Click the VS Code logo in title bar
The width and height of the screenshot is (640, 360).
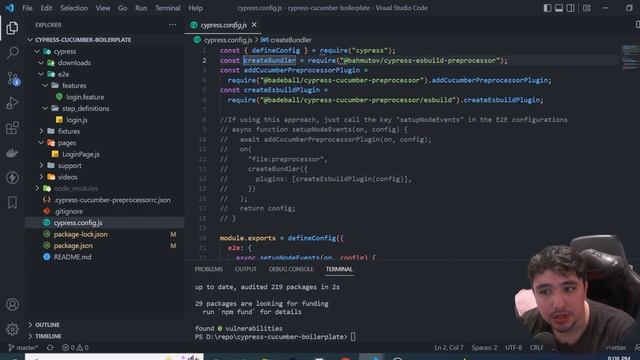pyautogui.click(x=9, y=8)
